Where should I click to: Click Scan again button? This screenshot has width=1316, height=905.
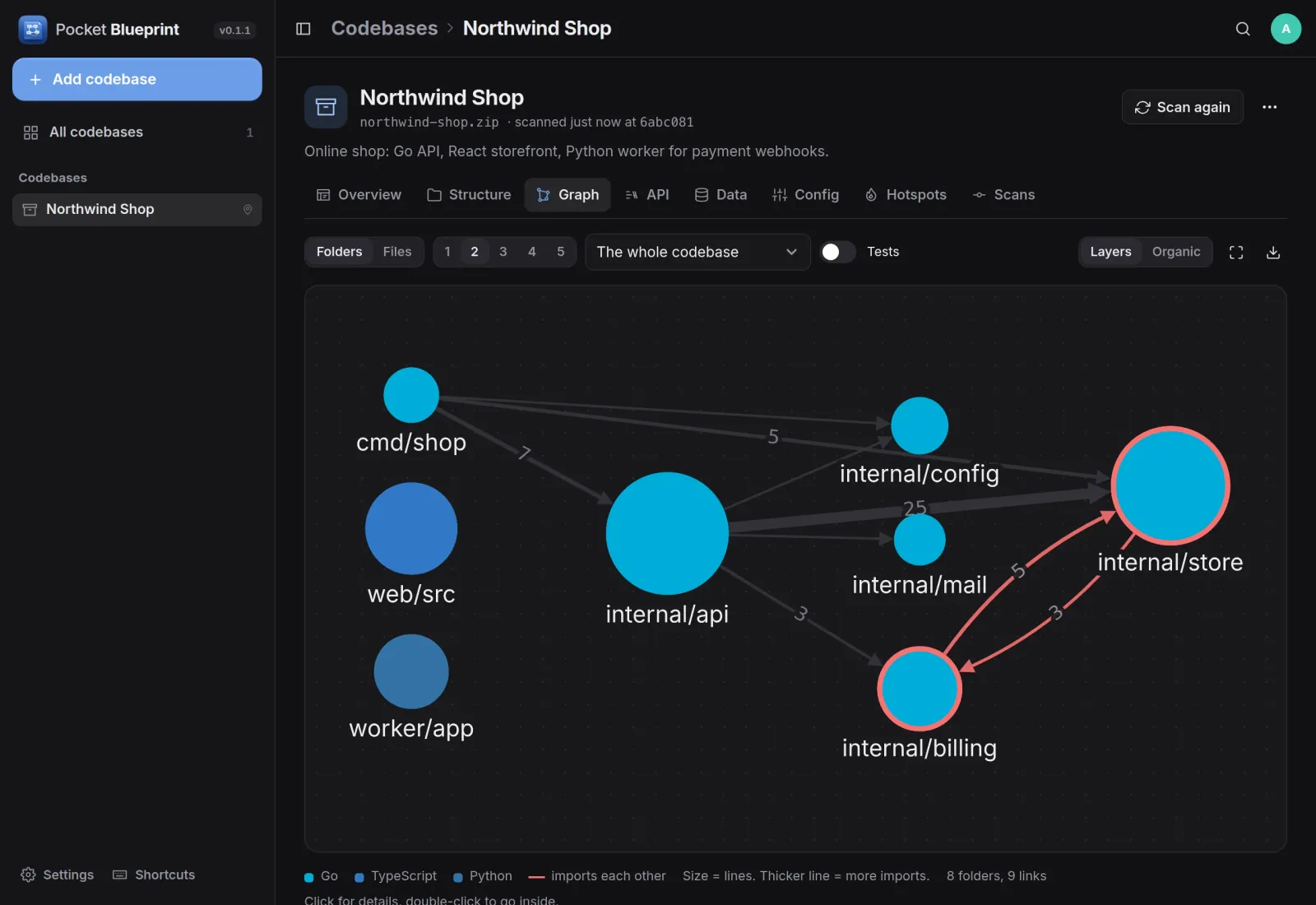click(x=1183, y=107)
